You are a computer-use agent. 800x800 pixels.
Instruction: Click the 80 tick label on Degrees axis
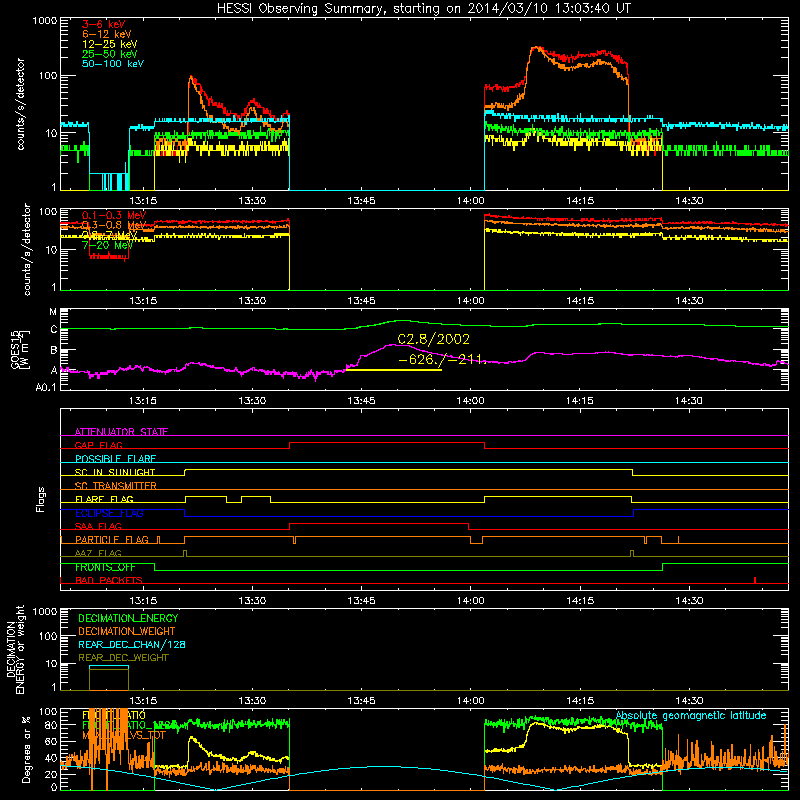pos(51,725)
